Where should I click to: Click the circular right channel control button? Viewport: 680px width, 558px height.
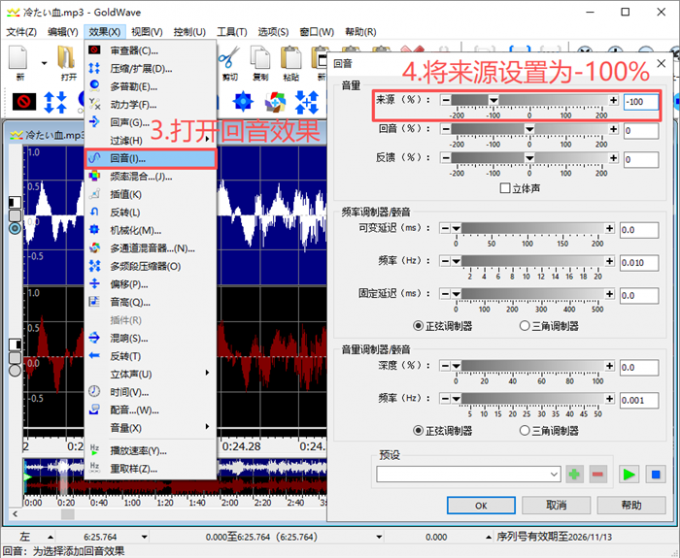(x=15, y=371)
